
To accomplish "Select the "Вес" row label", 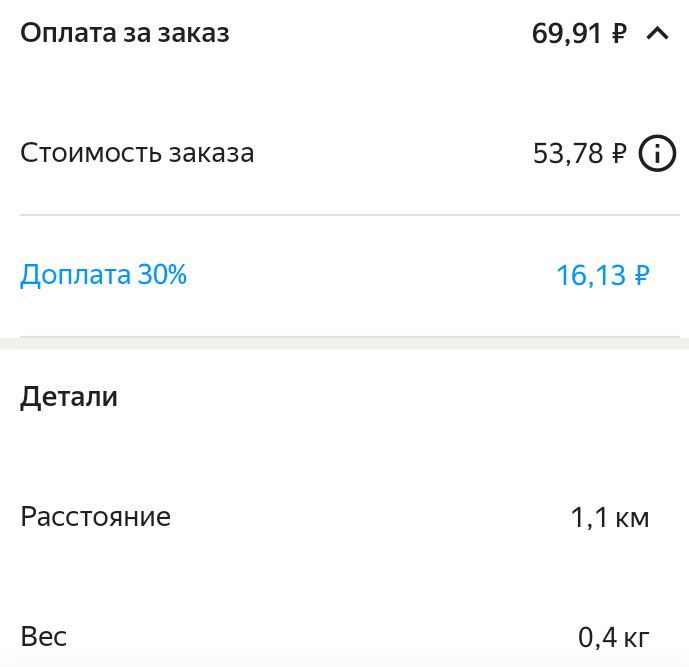I will pyautogui.click(x=44, y=636).
